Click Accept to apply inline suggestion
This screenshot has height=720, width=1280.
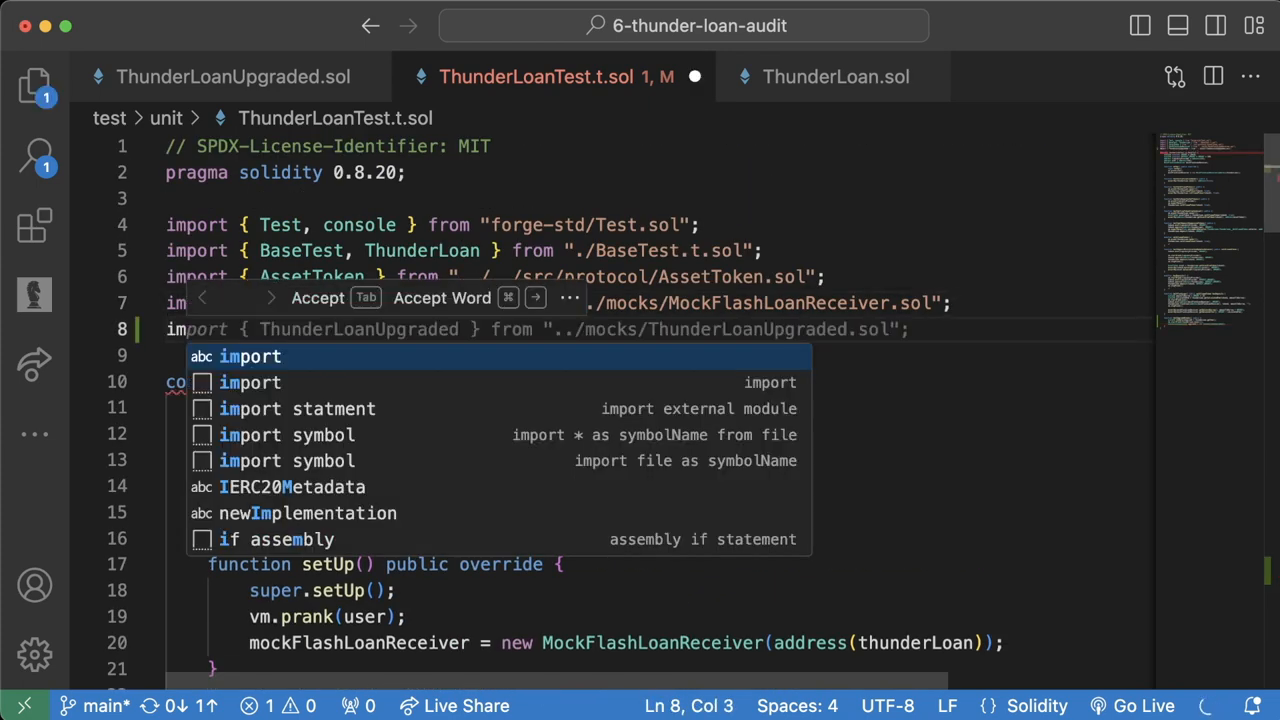(318, 298)
